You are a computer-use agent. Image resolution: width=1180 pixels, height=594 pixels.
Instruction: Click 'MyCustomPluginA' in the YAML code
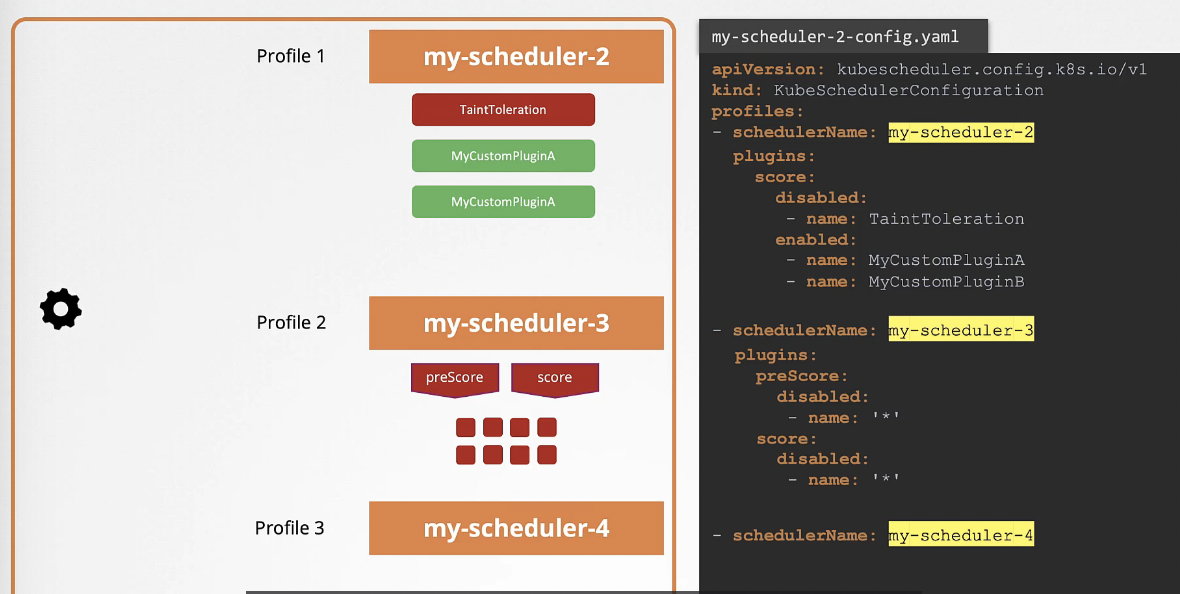(947, 260)
